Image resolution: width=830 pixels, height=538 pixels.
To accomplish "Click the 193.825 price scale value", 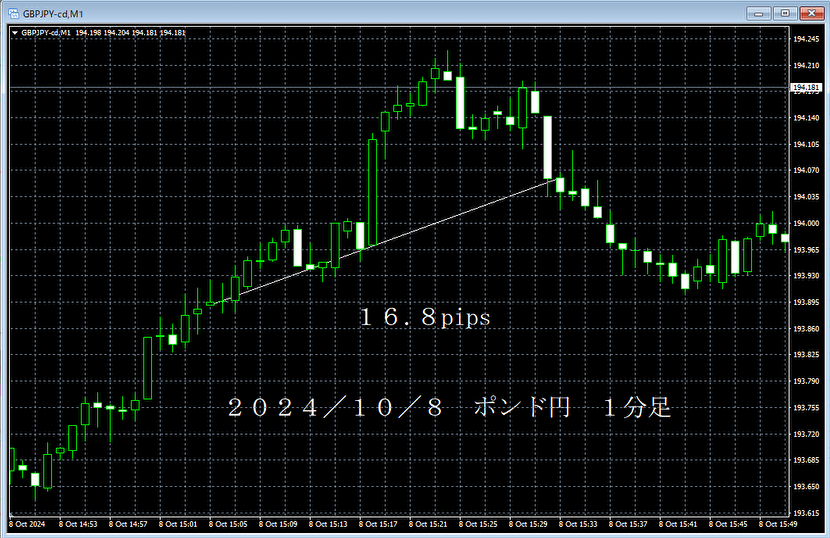I will pos(806,355).
